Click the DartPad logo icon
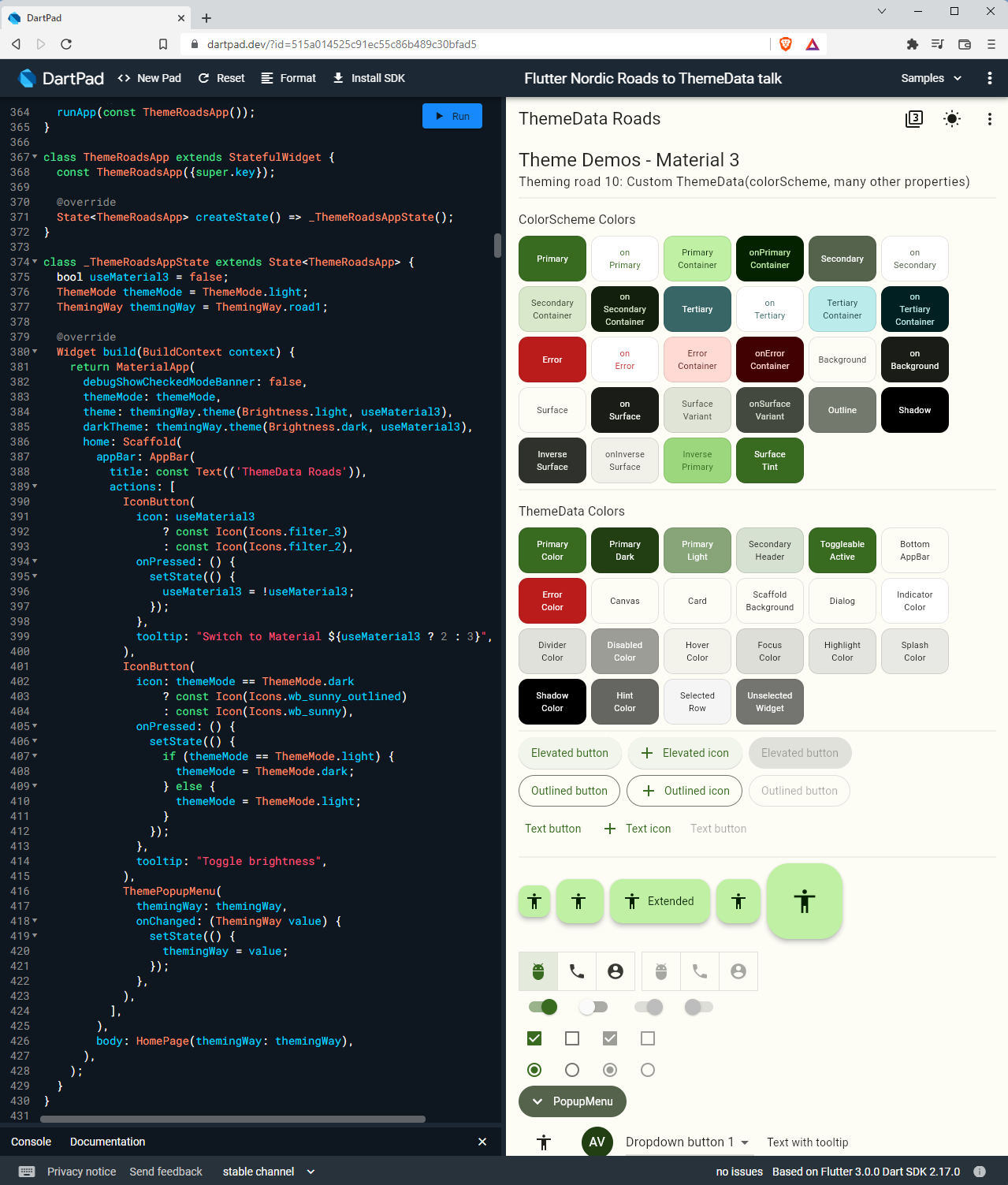Viewport: 1008px width, 1185px height. tap(28, 78)
